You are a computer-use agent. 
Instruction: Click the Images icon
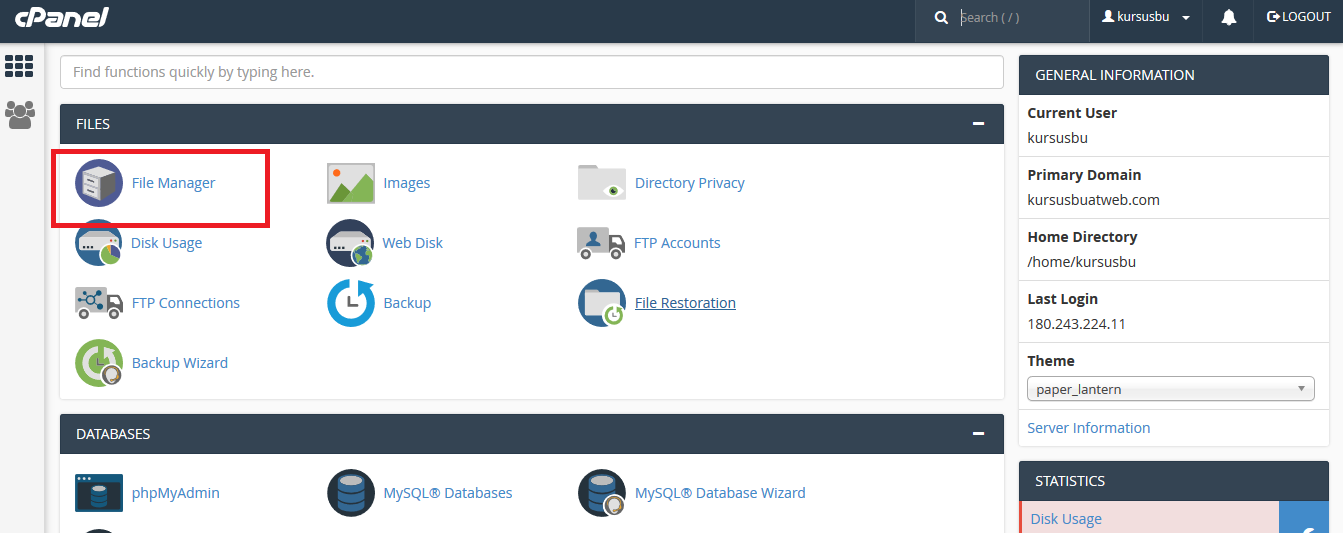tap(351, 183)
